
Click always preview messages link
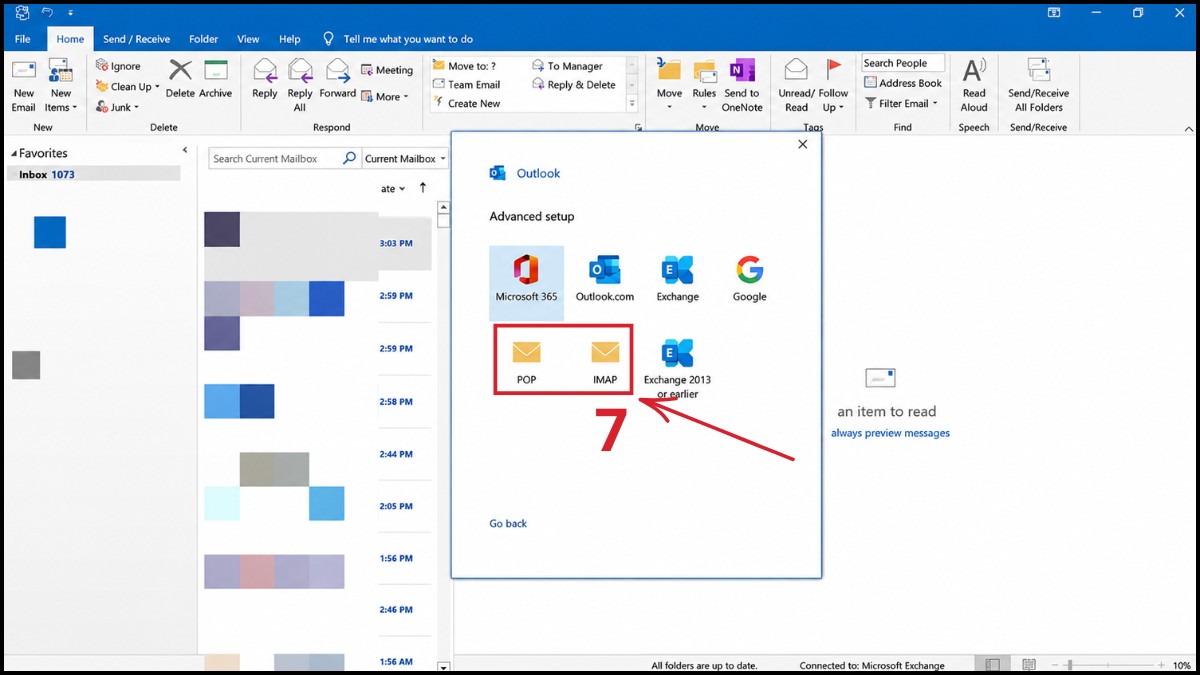[x=890, y=433]
